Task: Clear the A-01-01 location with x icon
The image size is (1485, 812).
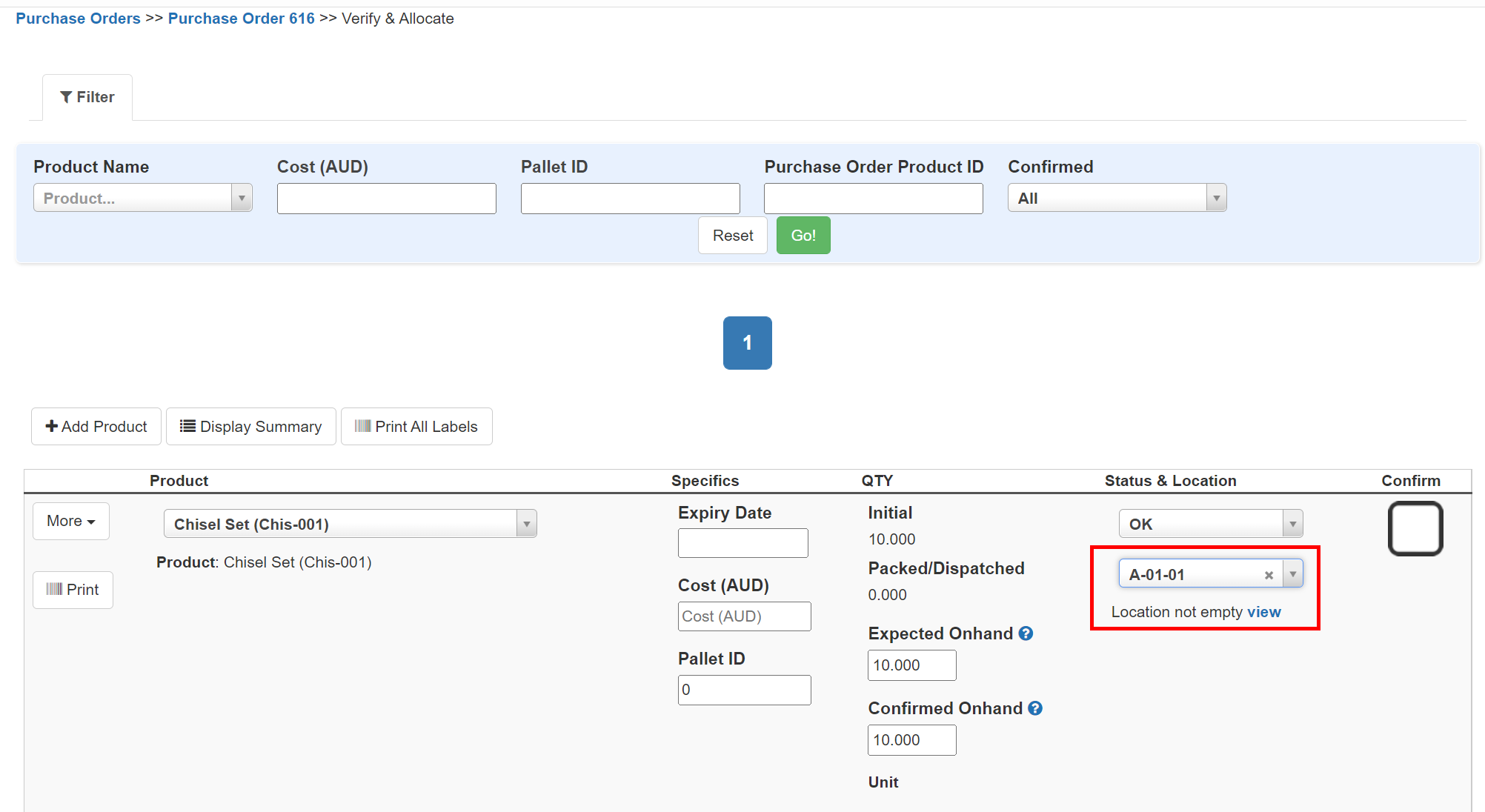Action: coord(1269,575)
